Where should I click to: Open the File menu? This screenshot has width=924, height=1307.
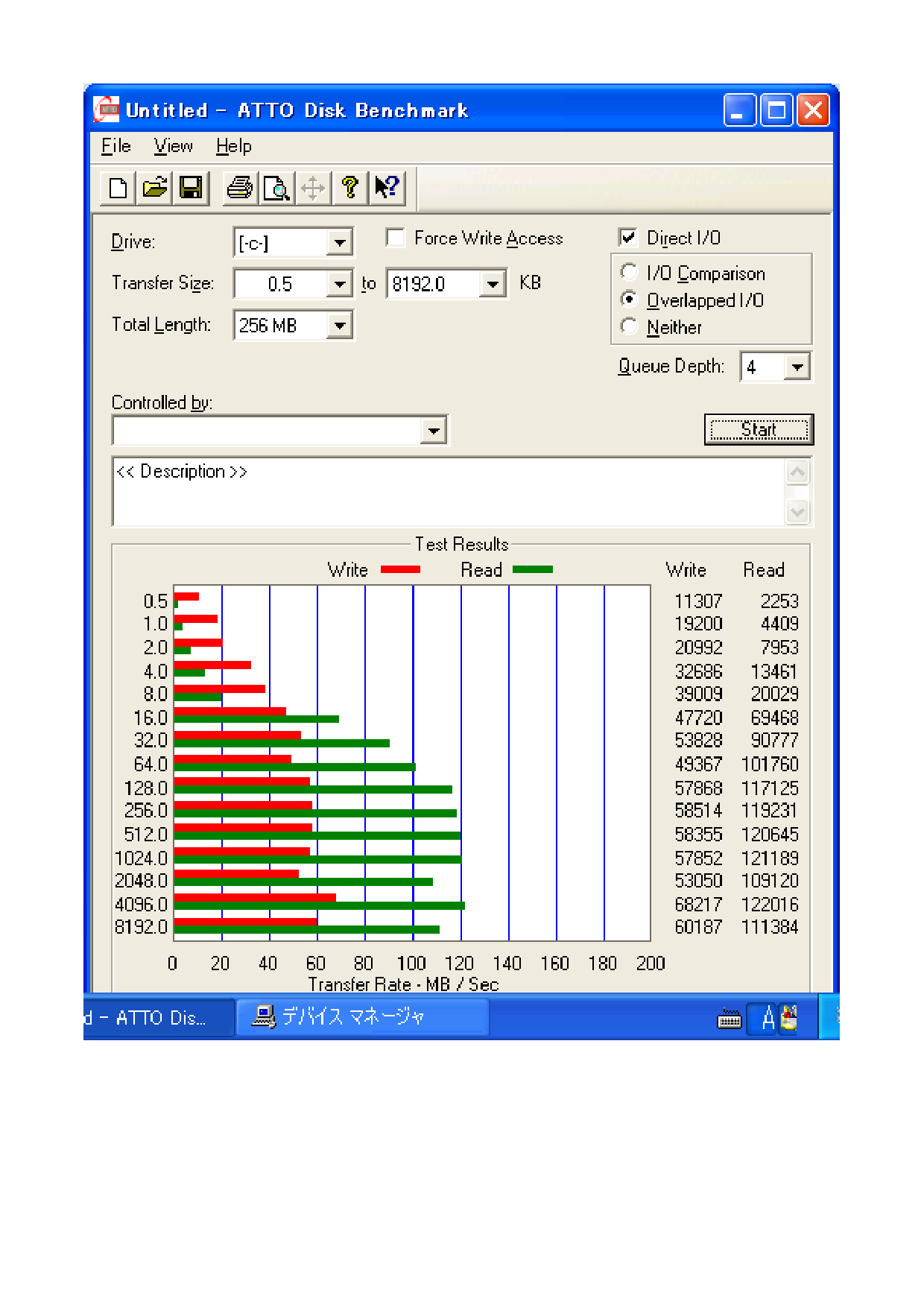(116, 146)
